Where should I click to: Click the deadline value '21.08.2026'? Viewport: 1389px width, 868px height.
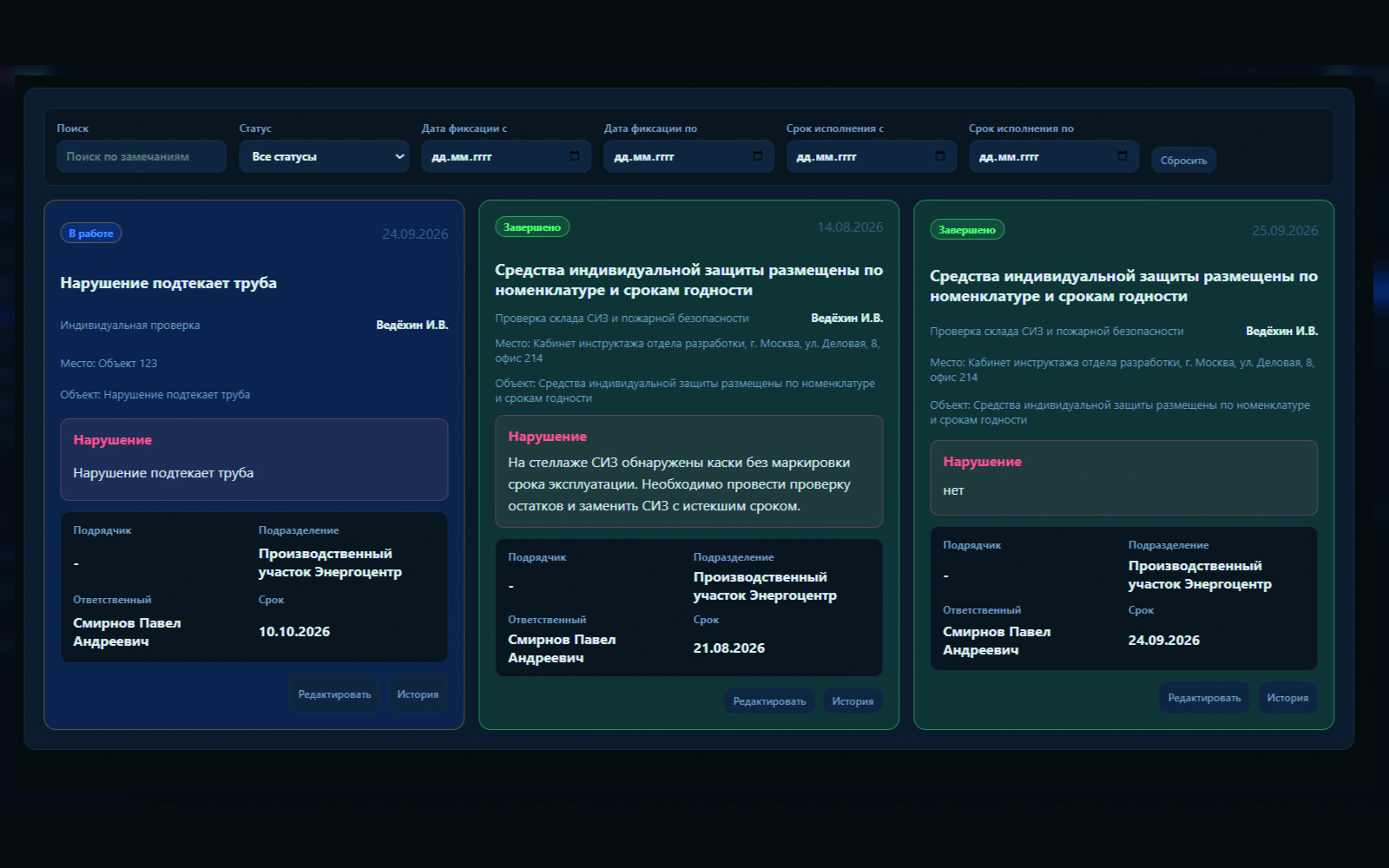[x=729, y=648]
